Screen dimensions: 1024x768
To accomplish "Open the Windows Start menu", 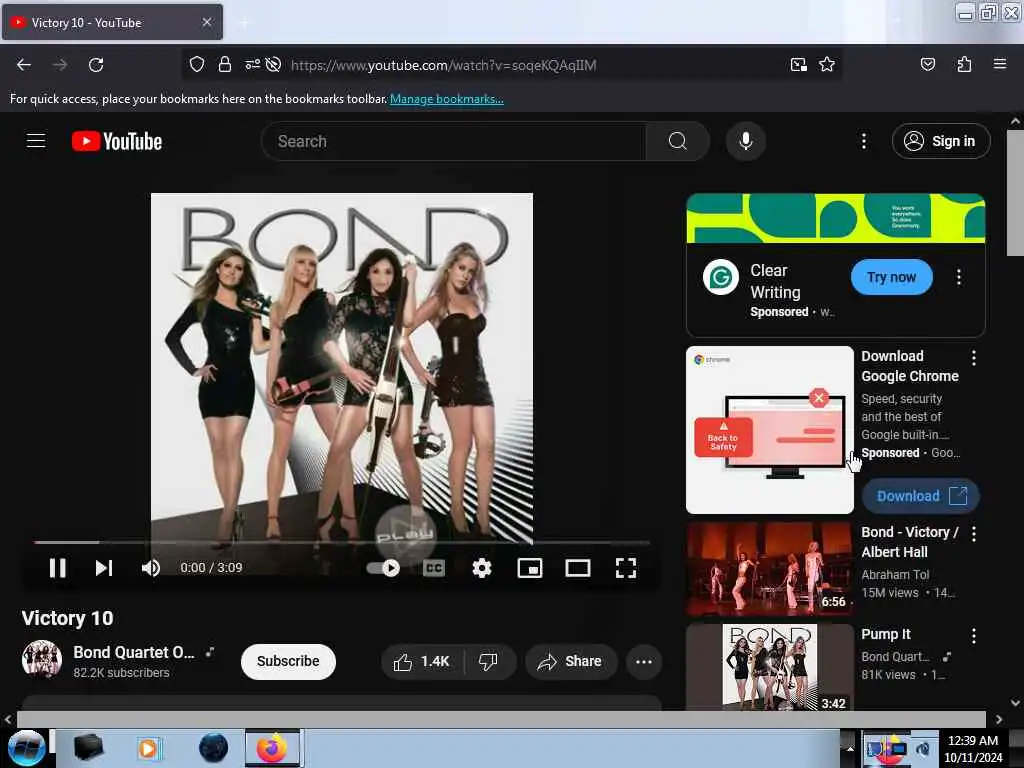I will click(x=26, y=748).
